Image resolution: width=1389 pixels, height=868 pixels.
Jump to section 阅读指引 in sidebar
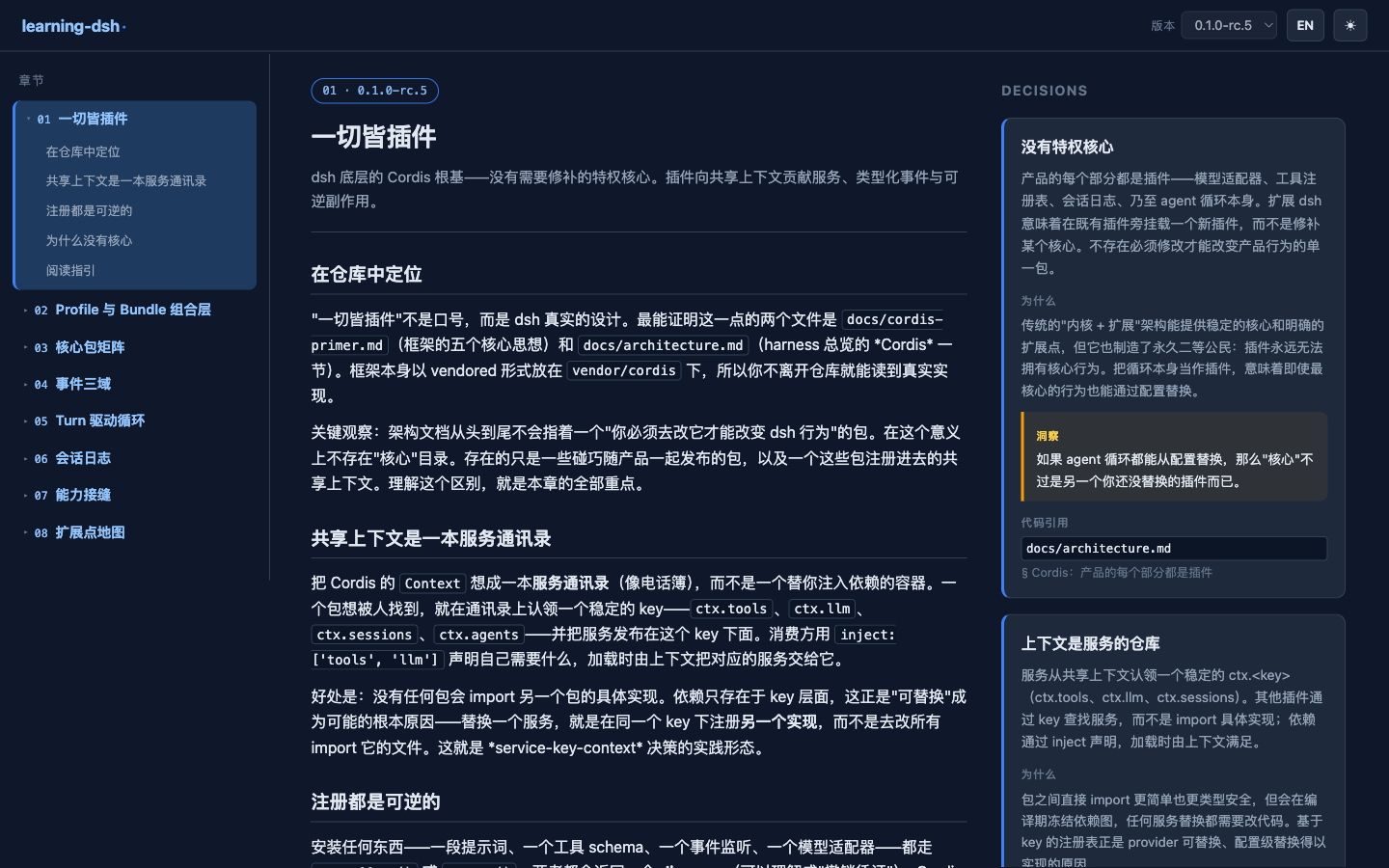pos(70,270)
